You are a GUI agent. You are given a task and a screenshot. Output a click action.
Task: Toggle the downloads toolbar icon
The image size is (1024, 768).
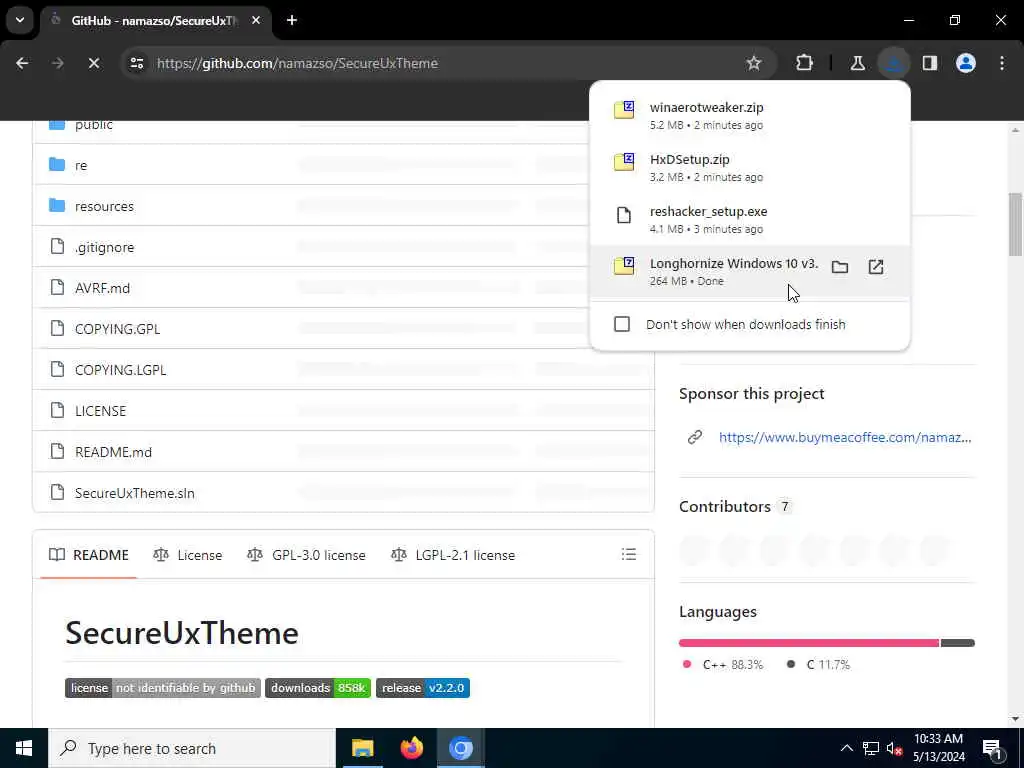[x=893, y=63]
